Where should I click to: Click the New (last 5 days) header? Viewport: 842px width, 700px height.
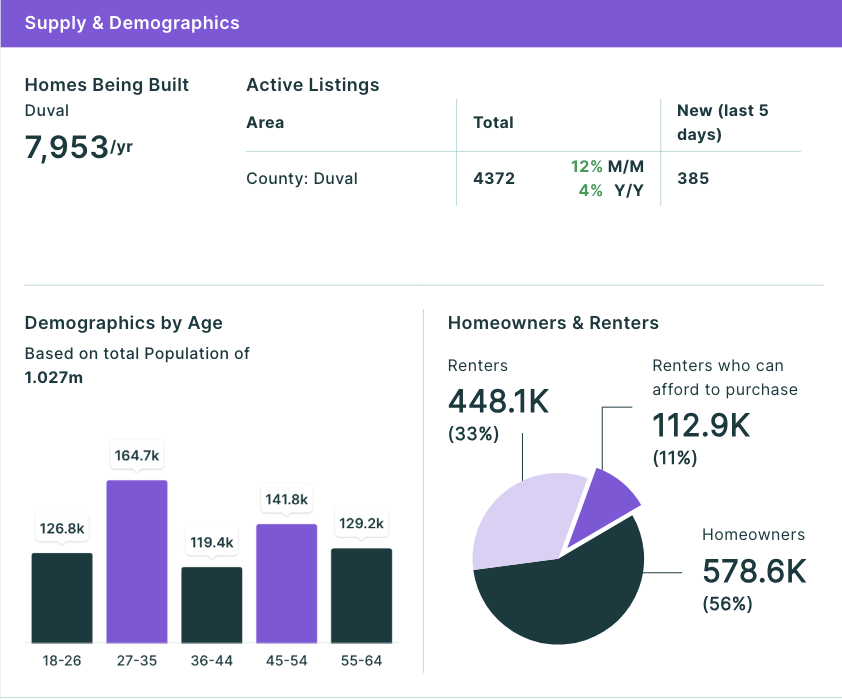723,122
